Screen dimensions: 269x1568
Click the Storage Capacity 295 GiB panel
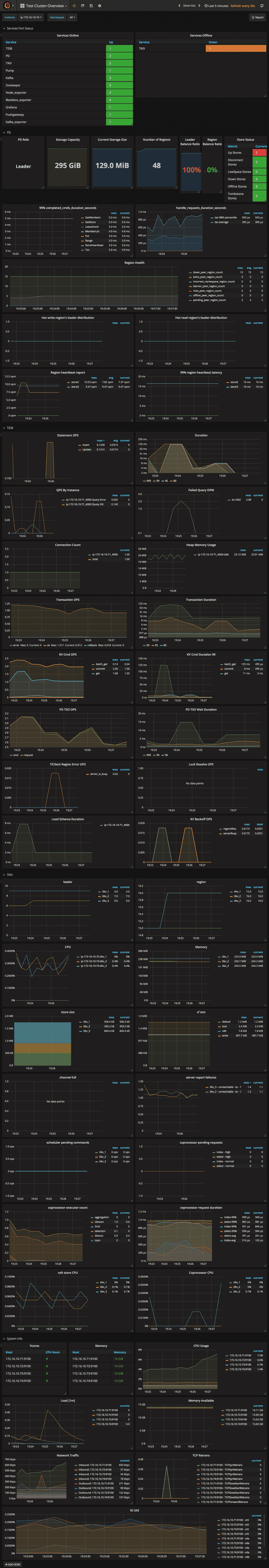click(x=68, y=165)
